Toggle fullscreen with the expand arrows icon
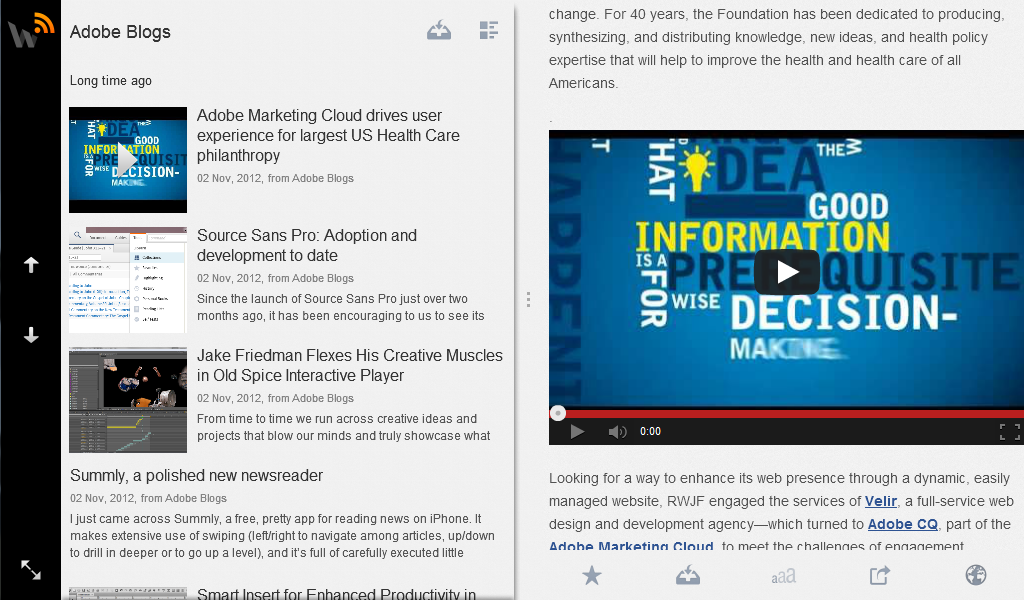 30,570
